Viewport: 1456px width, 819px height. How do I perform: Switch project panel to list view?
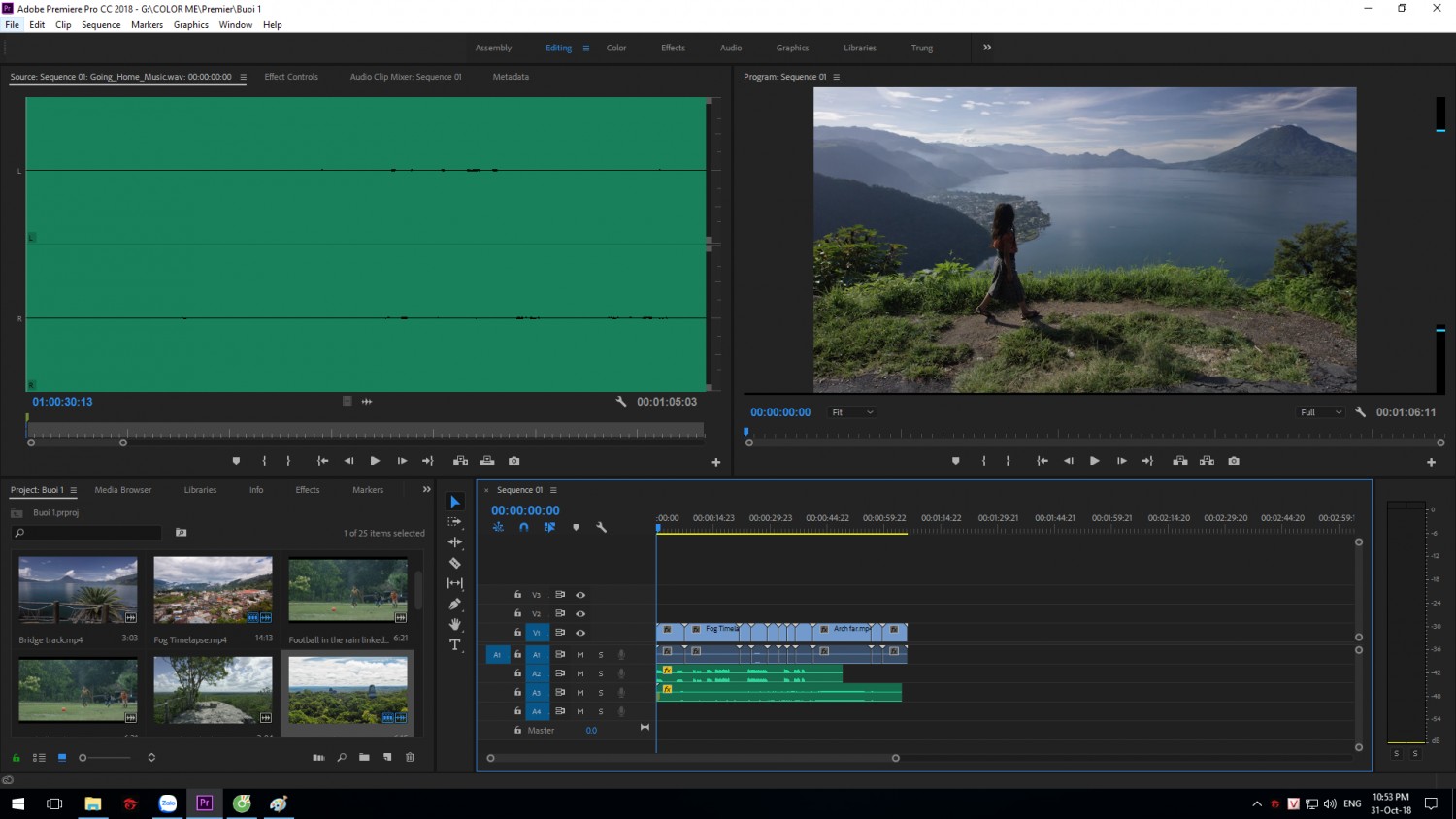coord(40,757)
